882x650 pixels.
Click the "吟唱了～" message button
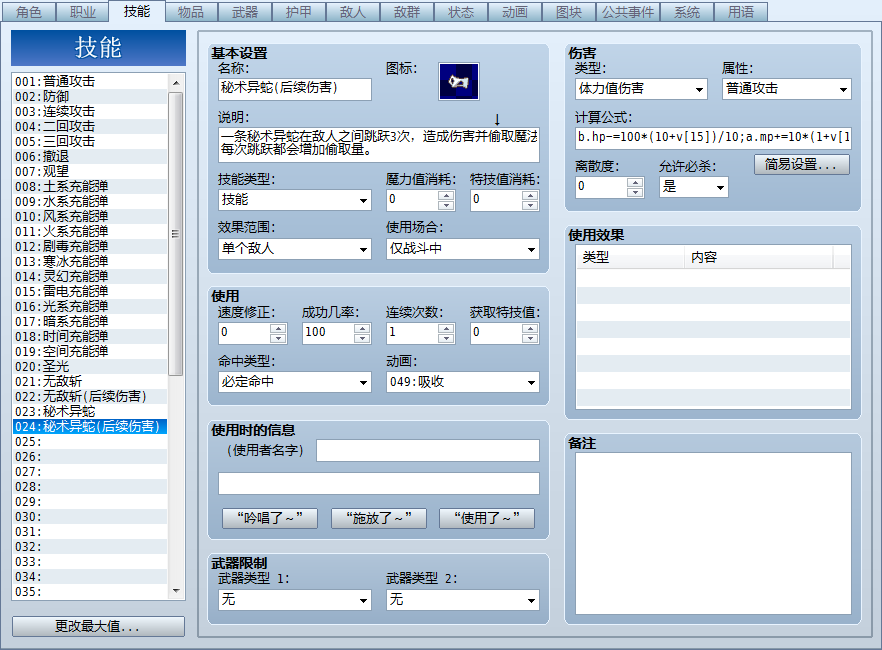tap(270, 518)
